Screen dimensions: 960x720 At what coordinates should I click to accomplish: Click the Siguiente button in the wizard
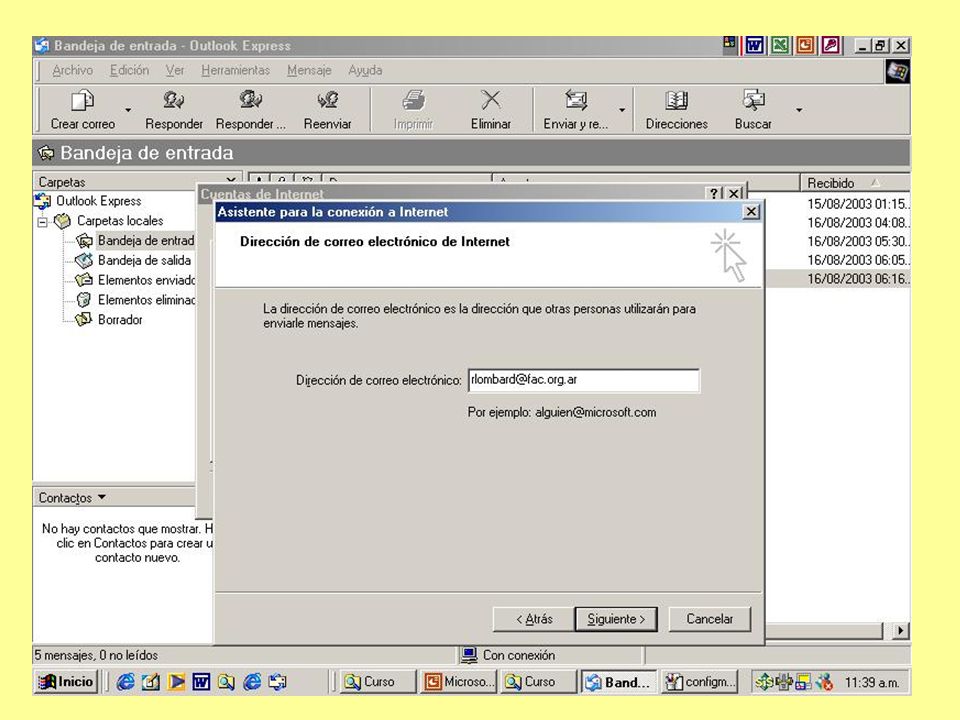(616, 619)
